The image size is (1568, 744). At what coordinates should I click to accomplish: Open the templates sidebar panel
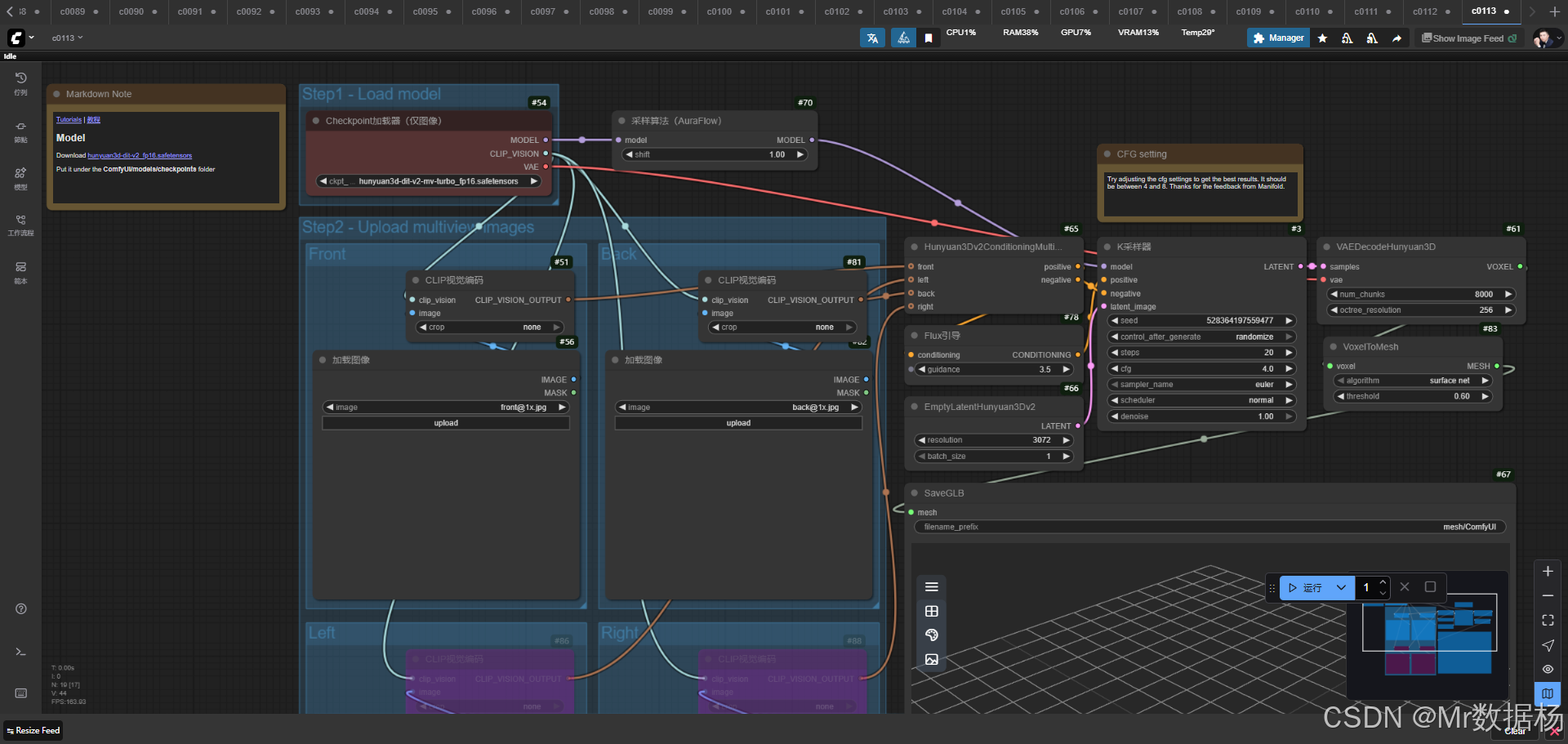pos(20,272)
